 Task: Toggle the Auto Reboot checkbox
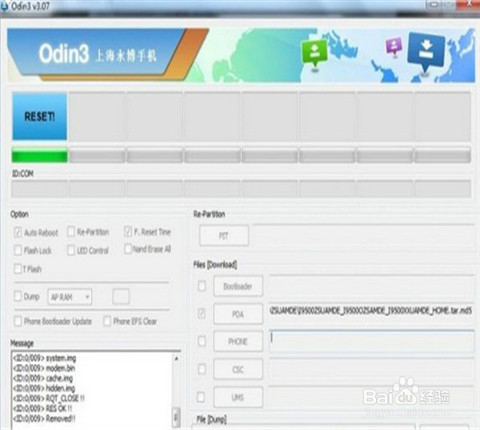point(18,232)
